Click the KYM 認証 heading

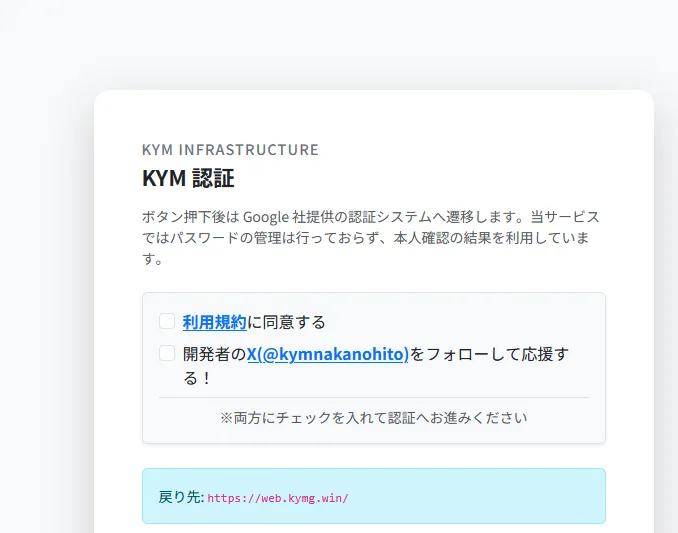tap(188, 179)
